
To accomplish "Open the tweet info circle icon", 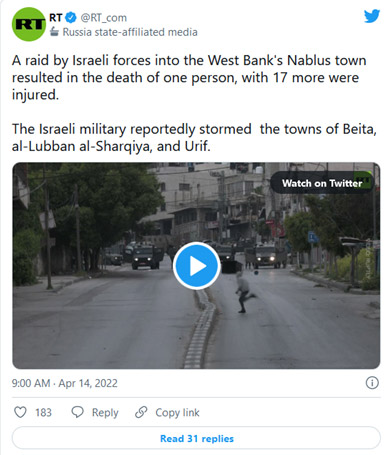I will pos(372,383).
